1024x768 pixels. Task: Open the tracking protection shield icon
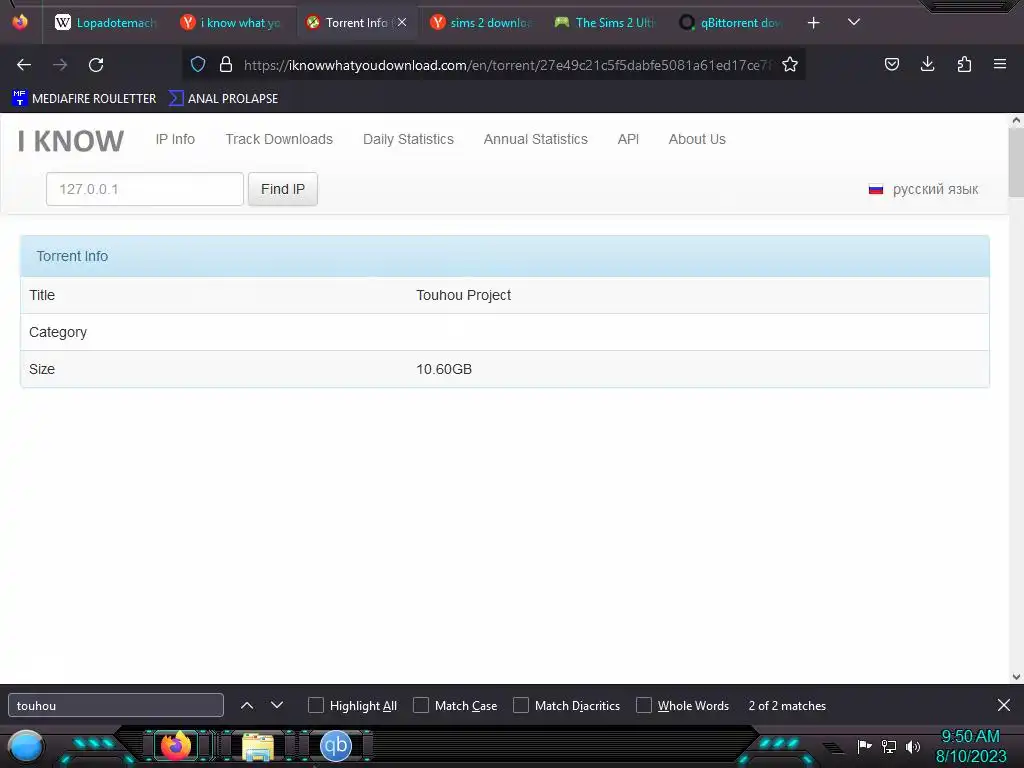point(198,64)
